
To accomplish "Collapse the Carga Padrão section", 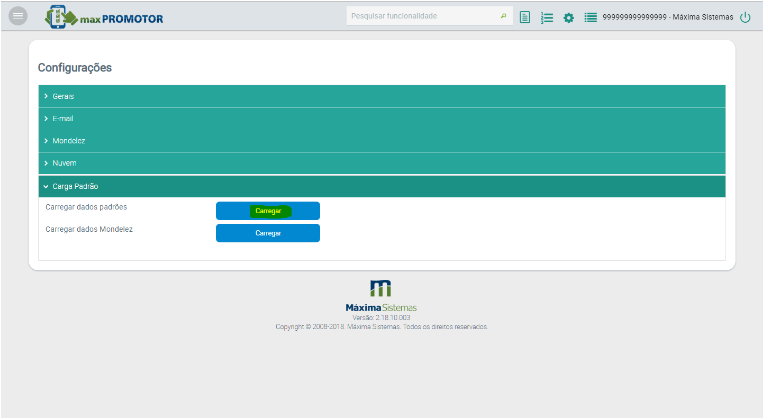I will (x=382, y=186).
